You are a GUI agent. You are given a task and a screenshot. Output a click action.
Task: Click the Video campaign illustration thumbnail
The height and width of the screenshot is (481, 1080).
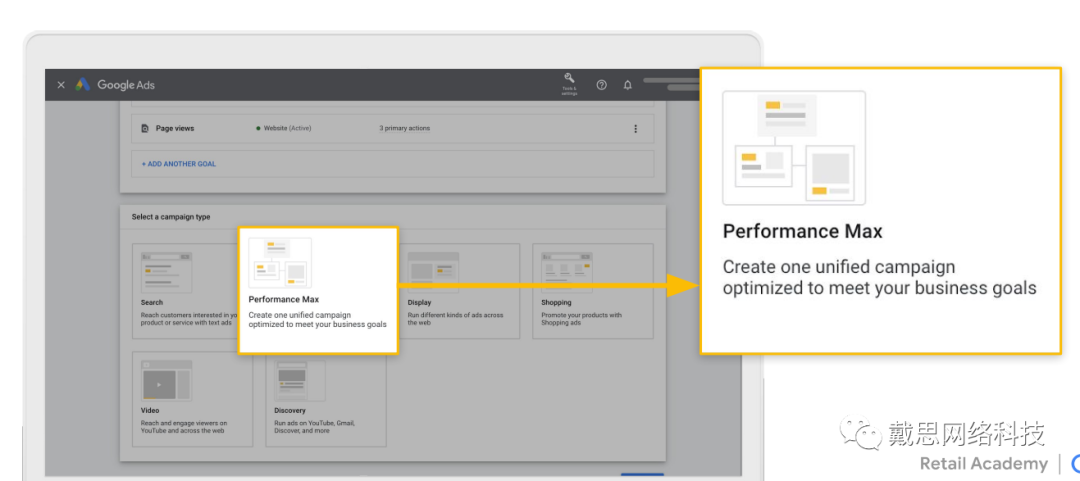(166, 380)
